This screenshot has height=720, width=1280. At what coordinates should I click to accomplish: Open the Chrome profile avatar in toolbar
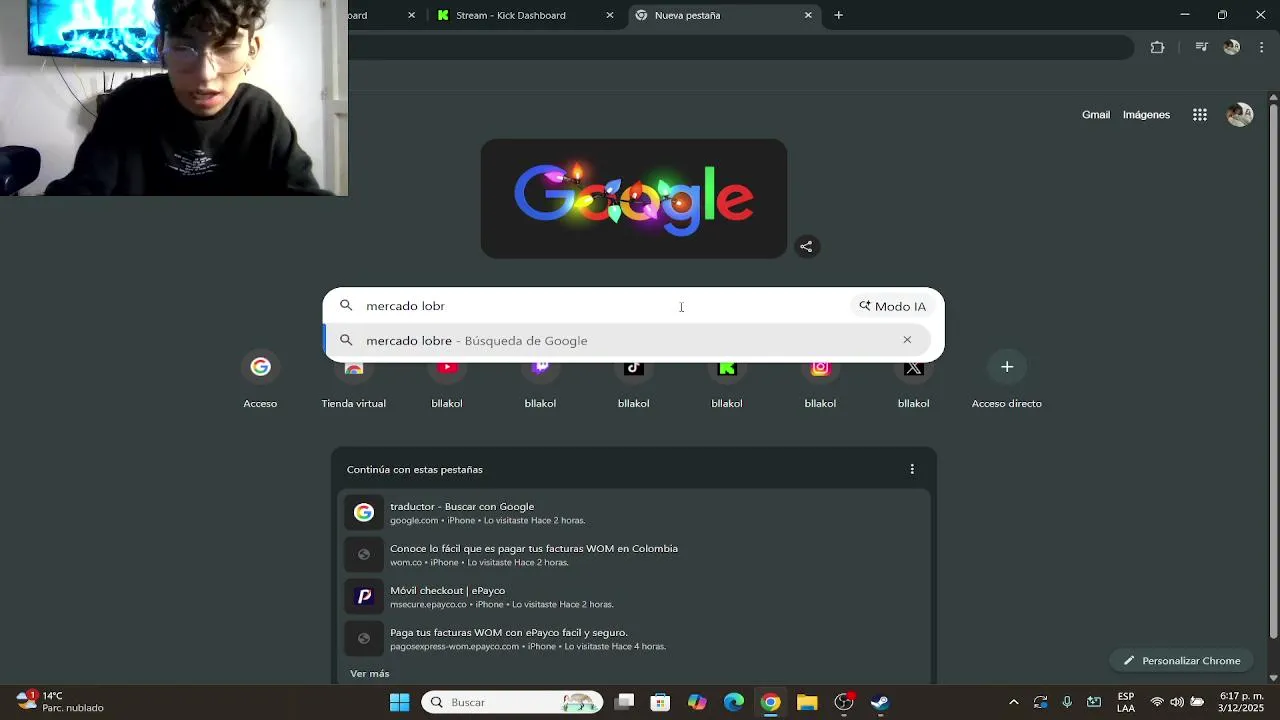[x=1232, y=47]
